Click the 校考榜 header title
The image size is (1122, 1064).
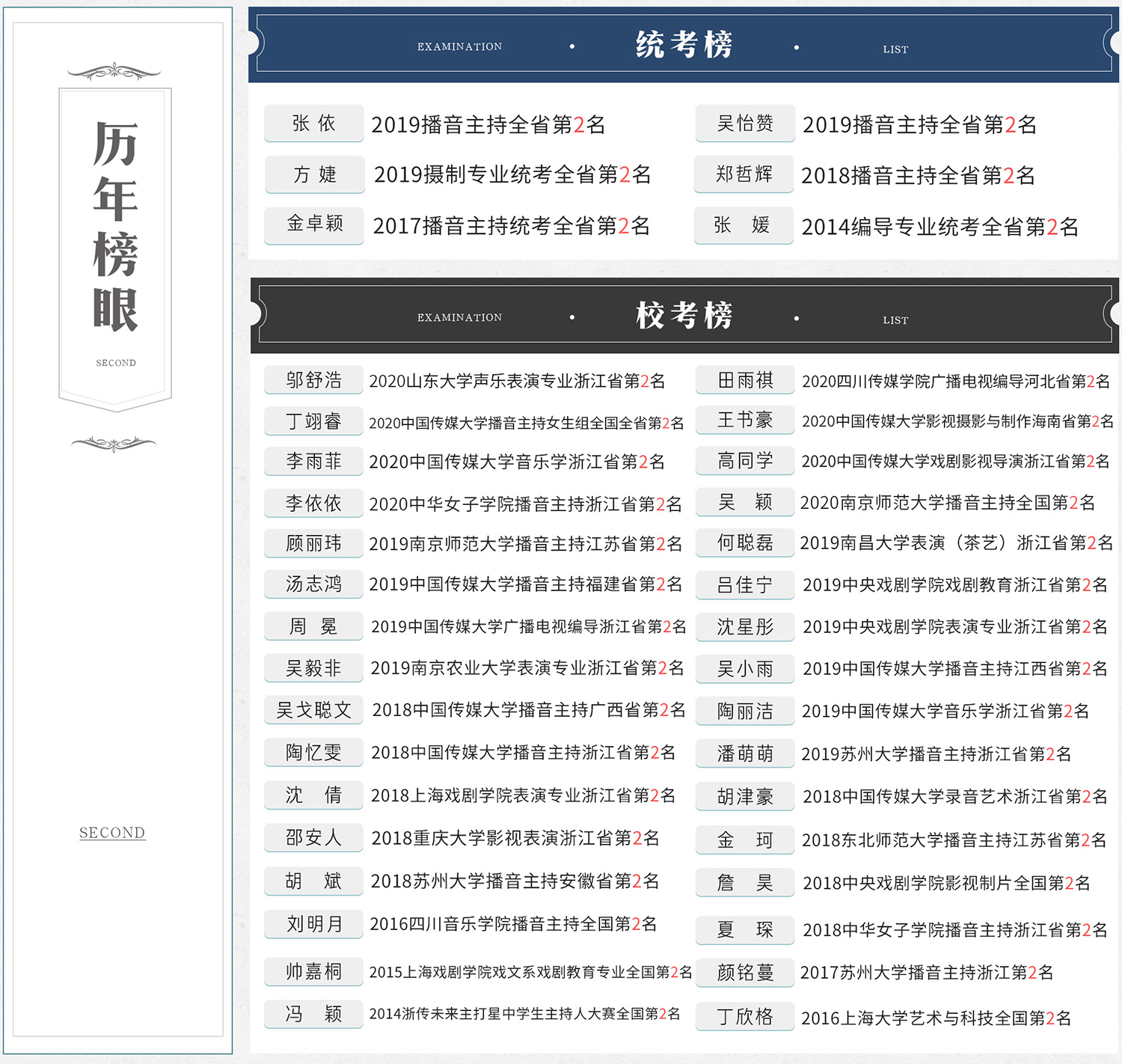pyautogui.click(x=684, y=316)
